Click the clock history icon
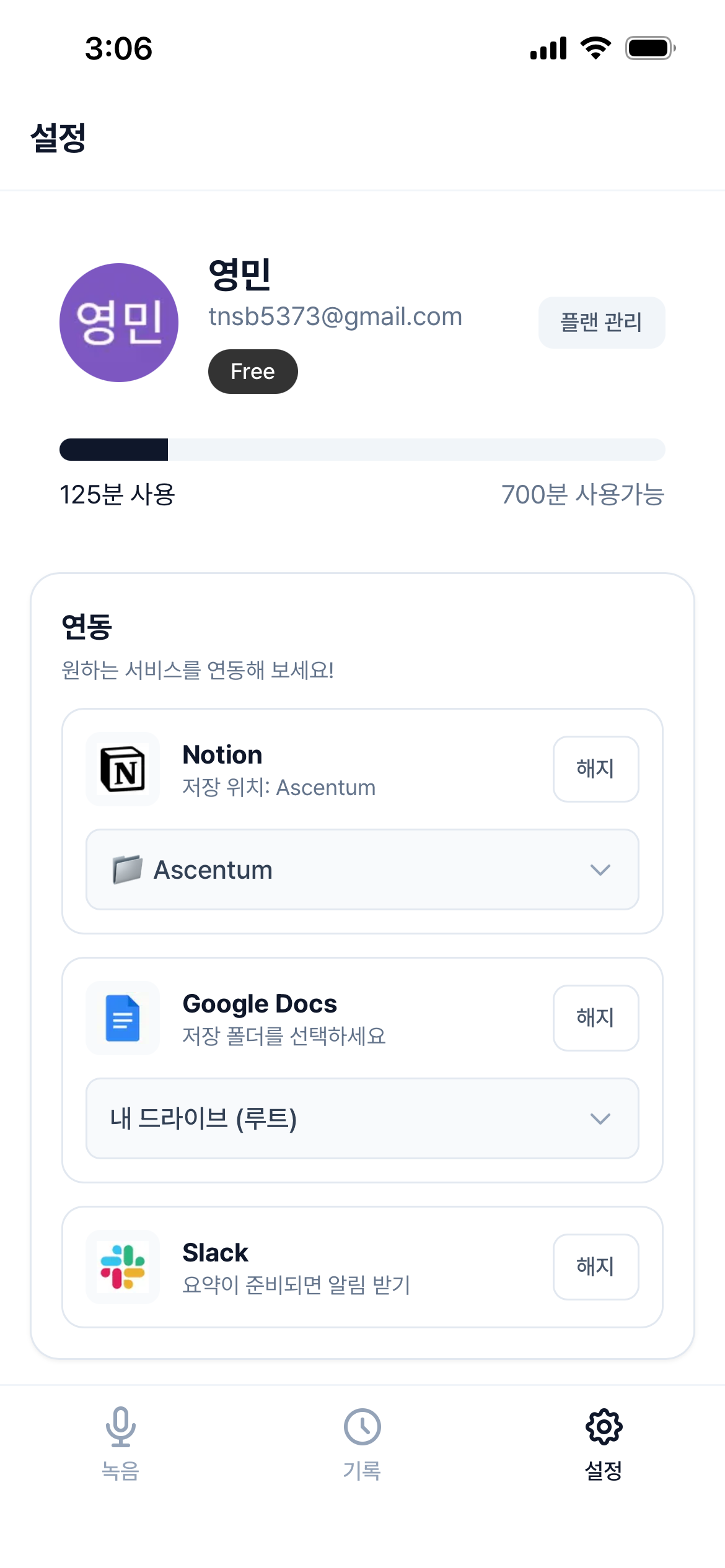This screenshot has height=1568, width=725. [362, 1427]
